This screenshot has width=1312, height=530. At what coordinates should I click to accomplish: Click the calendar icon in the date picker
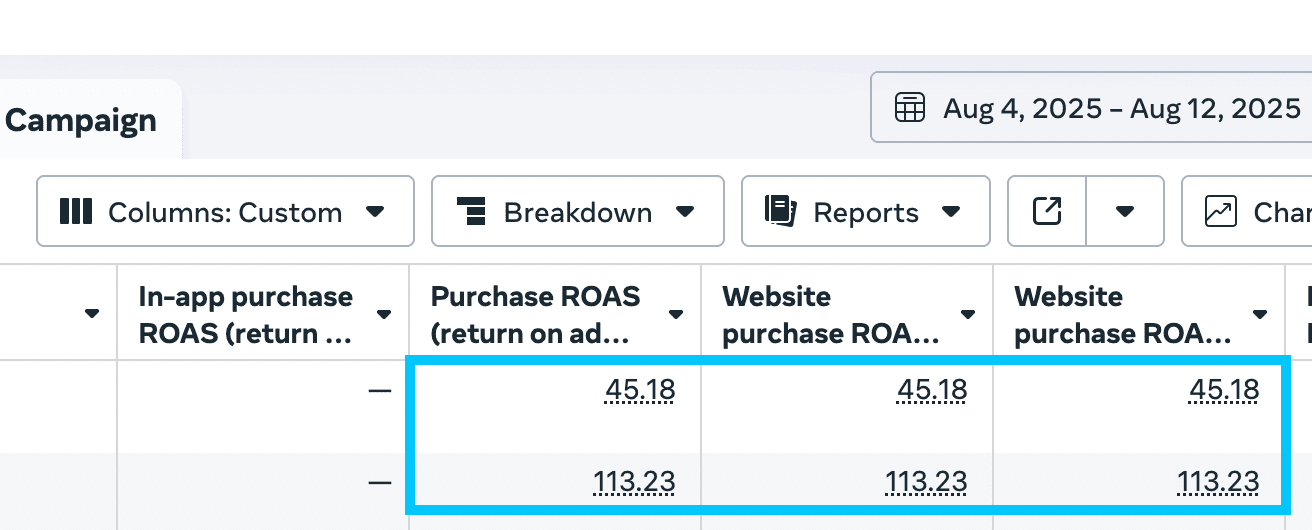click(x=909, y=108)
